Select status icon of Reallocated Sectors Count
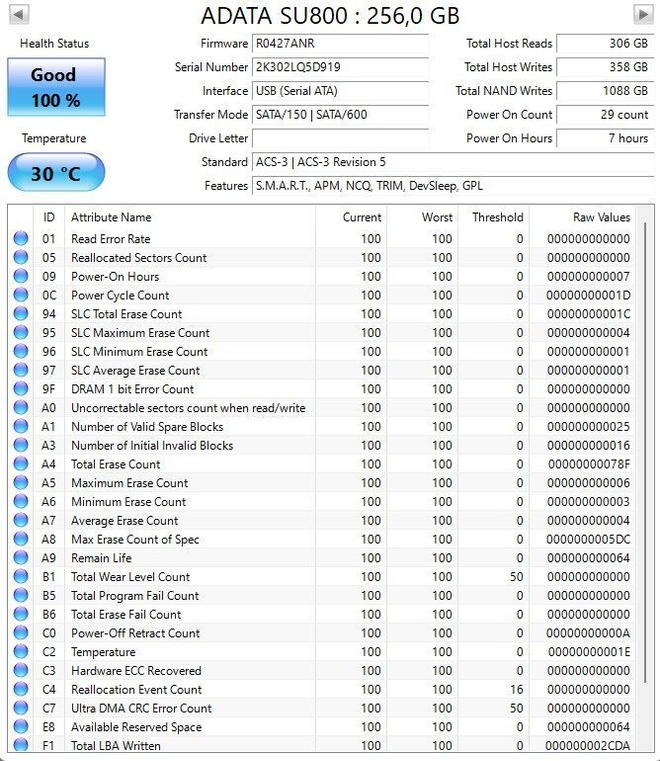 pyautogui.click(x=21, y=257)
